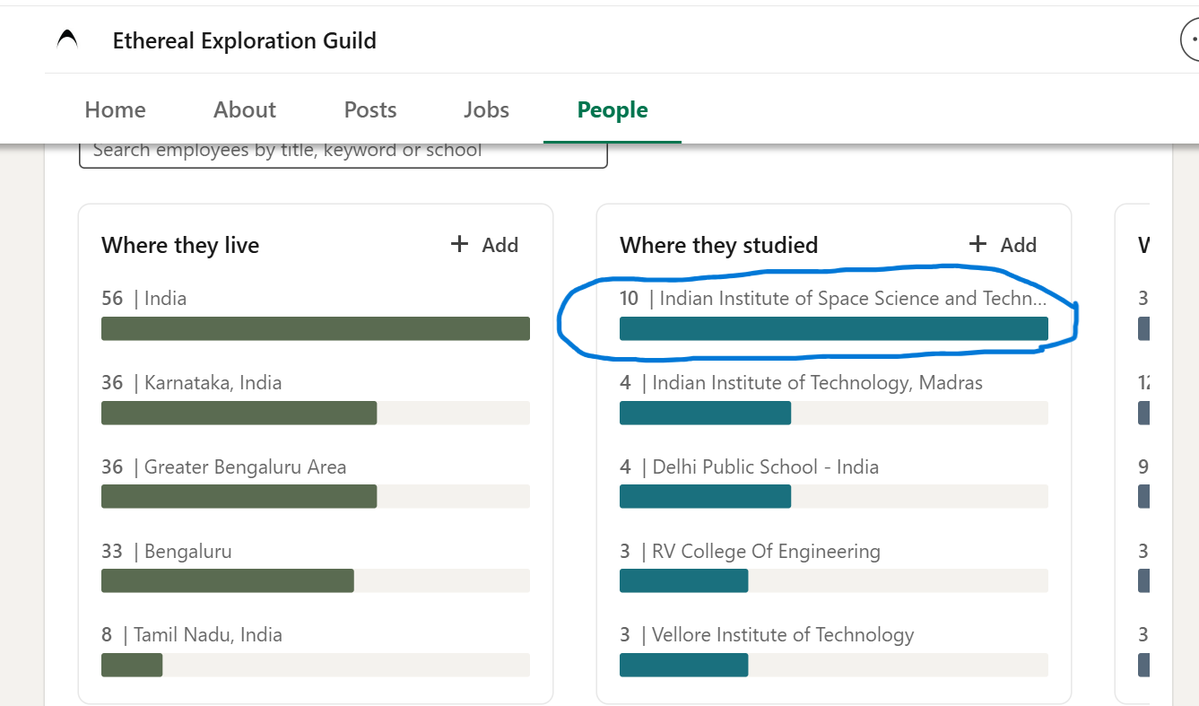Click the 'Where they studied' heading
Image resolution: width=1199 pixels, height=706 pixels.
[719, 245]
